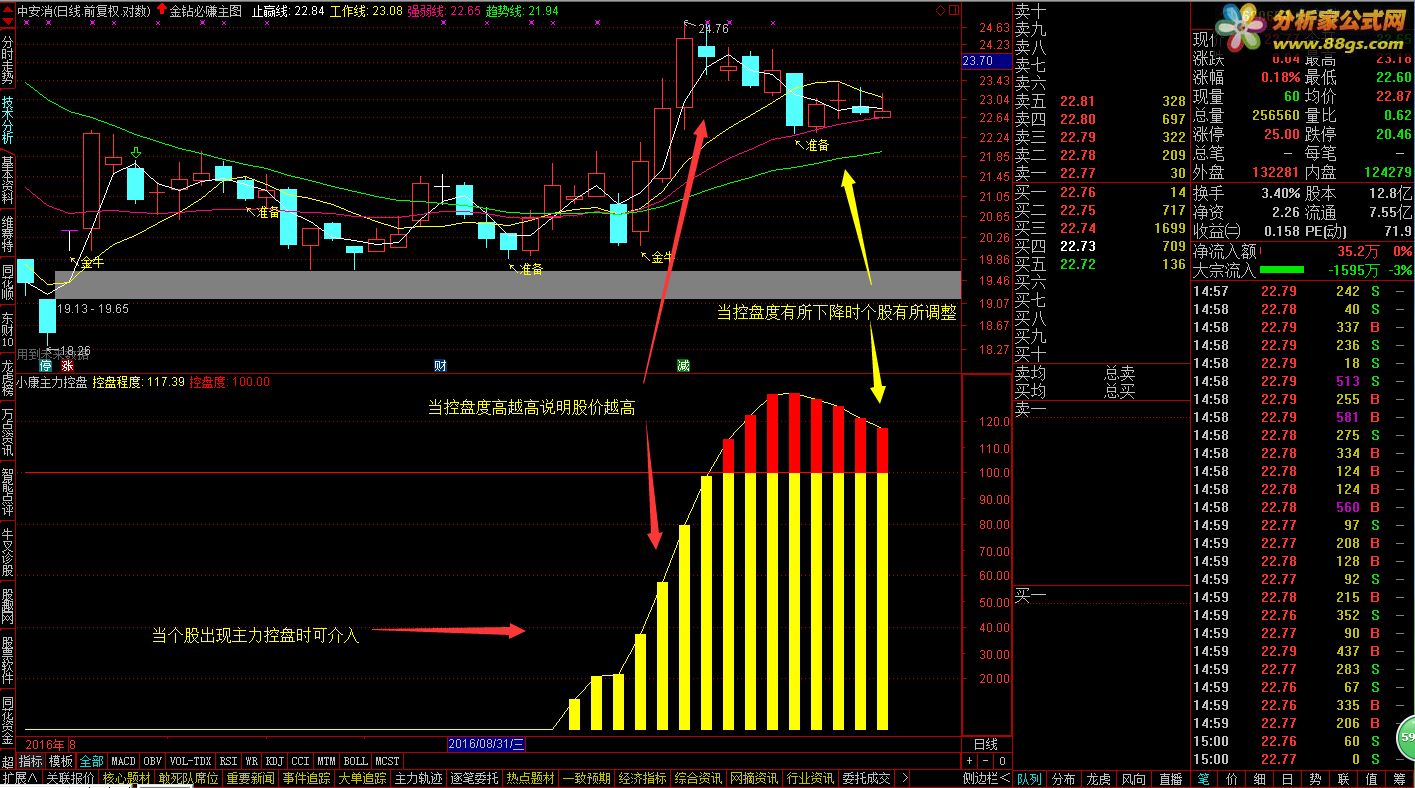The image size is (1415, 788).
Task: Click the 净流入额 row value 35.2万
Action: (x=1358, y=251)
